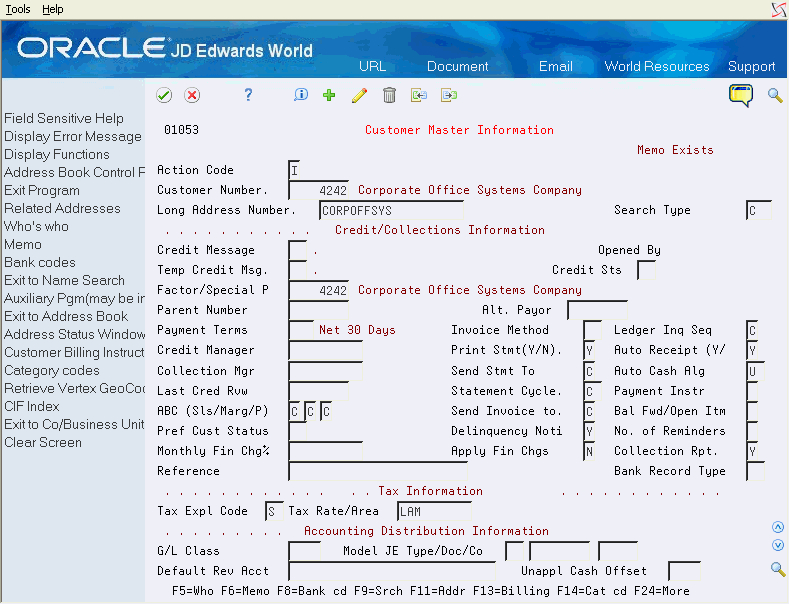Image resolution: width=789 pixels, height=604 pixels.
Task: Click the URL header link
Action: (x=373, y=66)
